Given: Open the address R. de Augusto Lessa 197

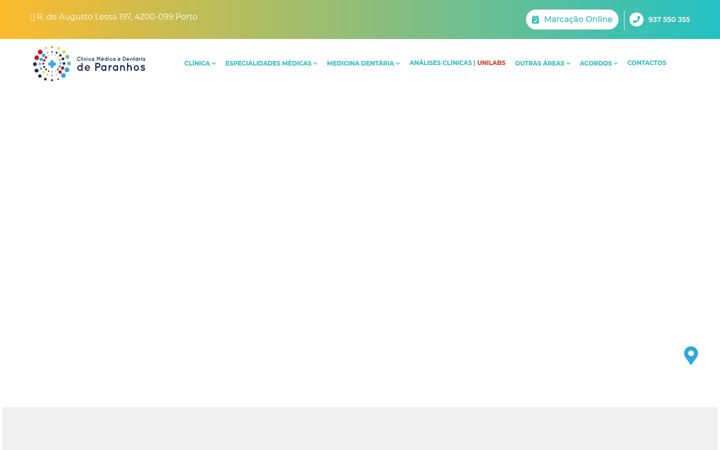Looking at the screenshot, I should point(117,17).
